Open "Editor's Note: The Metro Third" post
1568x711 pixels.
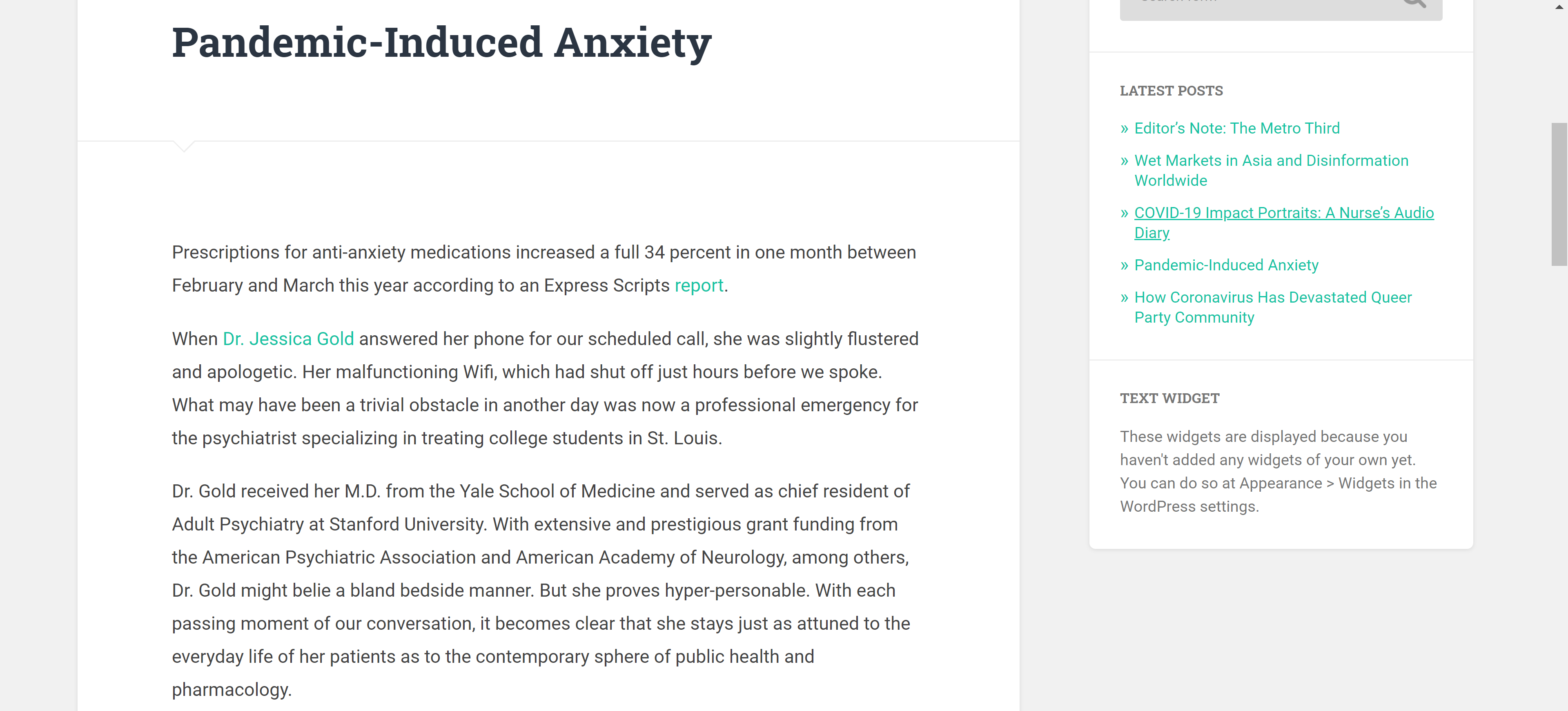pos(1236,129)
